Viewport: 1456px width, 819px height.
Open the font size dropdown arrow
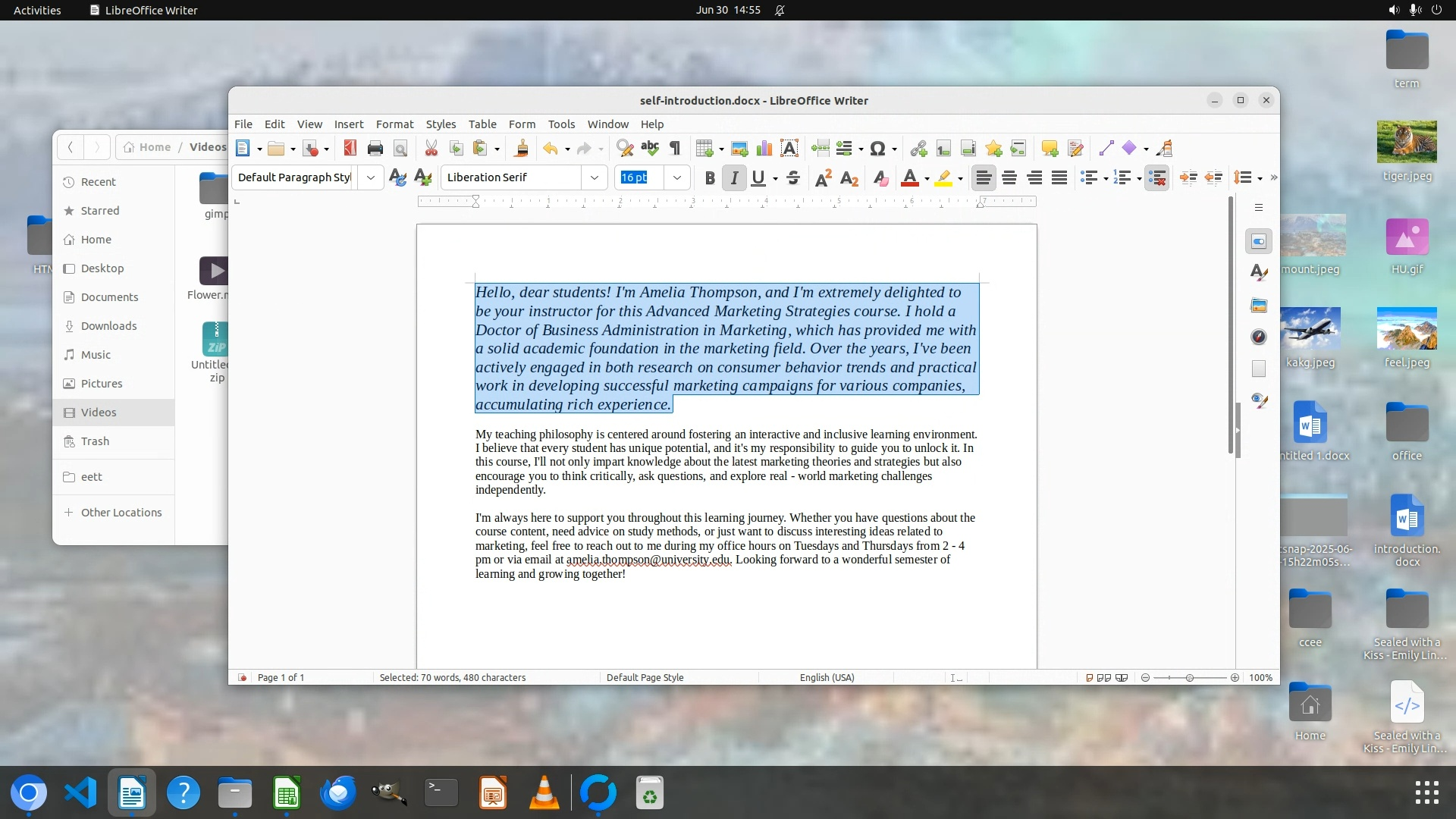point(677,177)
